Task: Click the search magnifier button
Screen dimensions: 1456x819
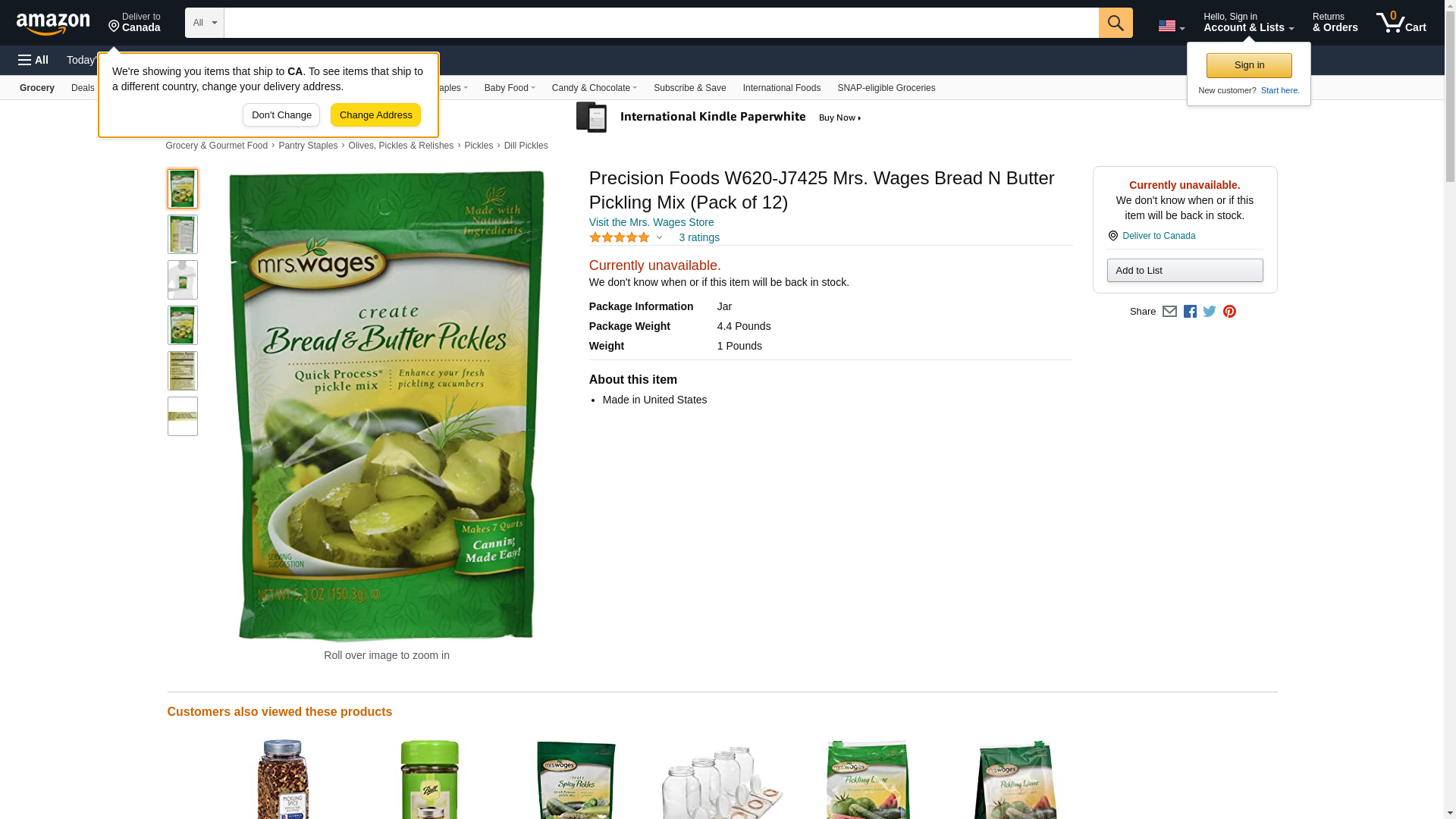Action: pos(1115,23)
